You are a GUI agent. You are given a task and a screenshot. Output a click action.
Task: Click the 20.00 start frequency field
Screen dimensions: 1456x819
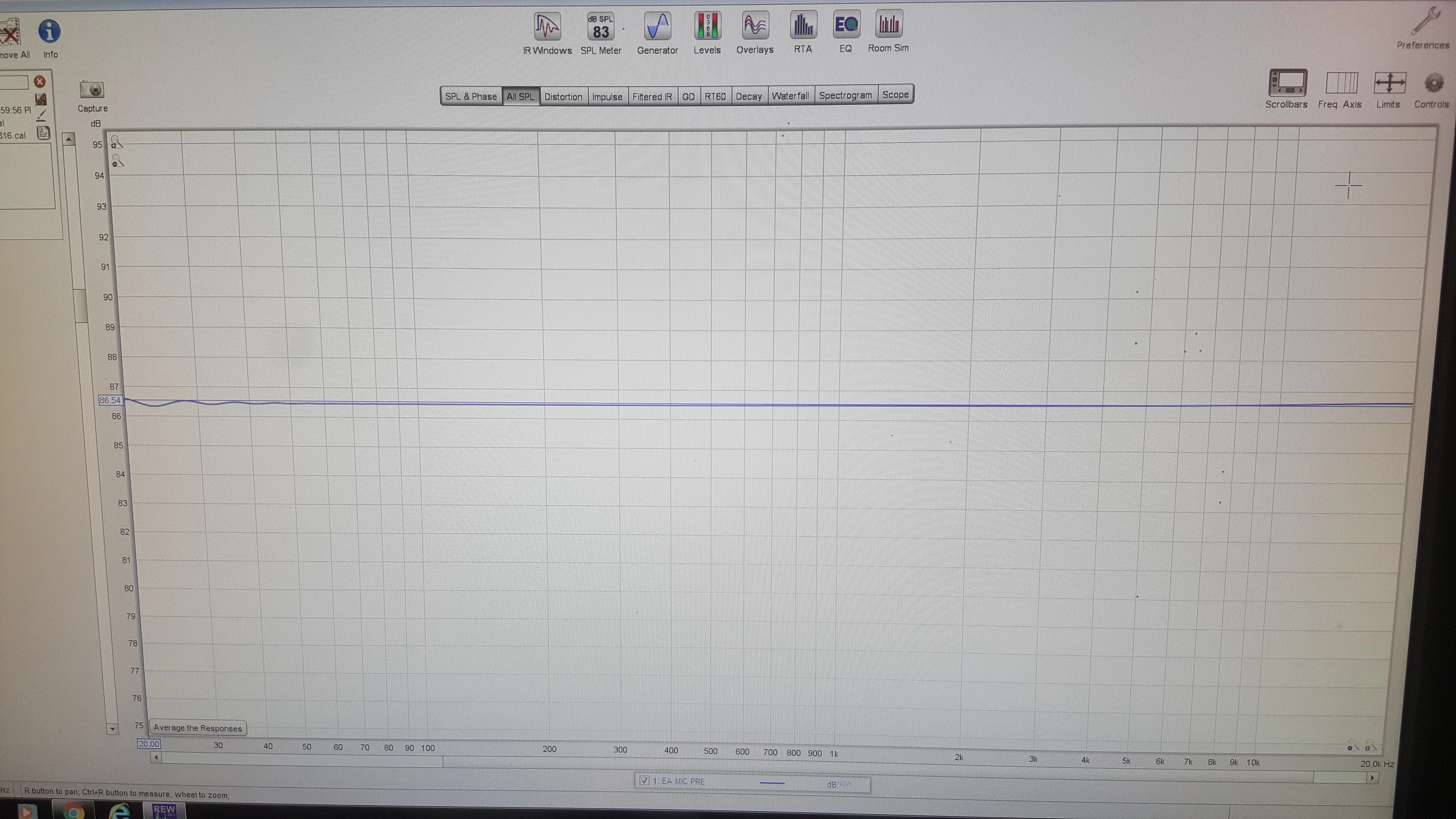click(x=149, y=744)
